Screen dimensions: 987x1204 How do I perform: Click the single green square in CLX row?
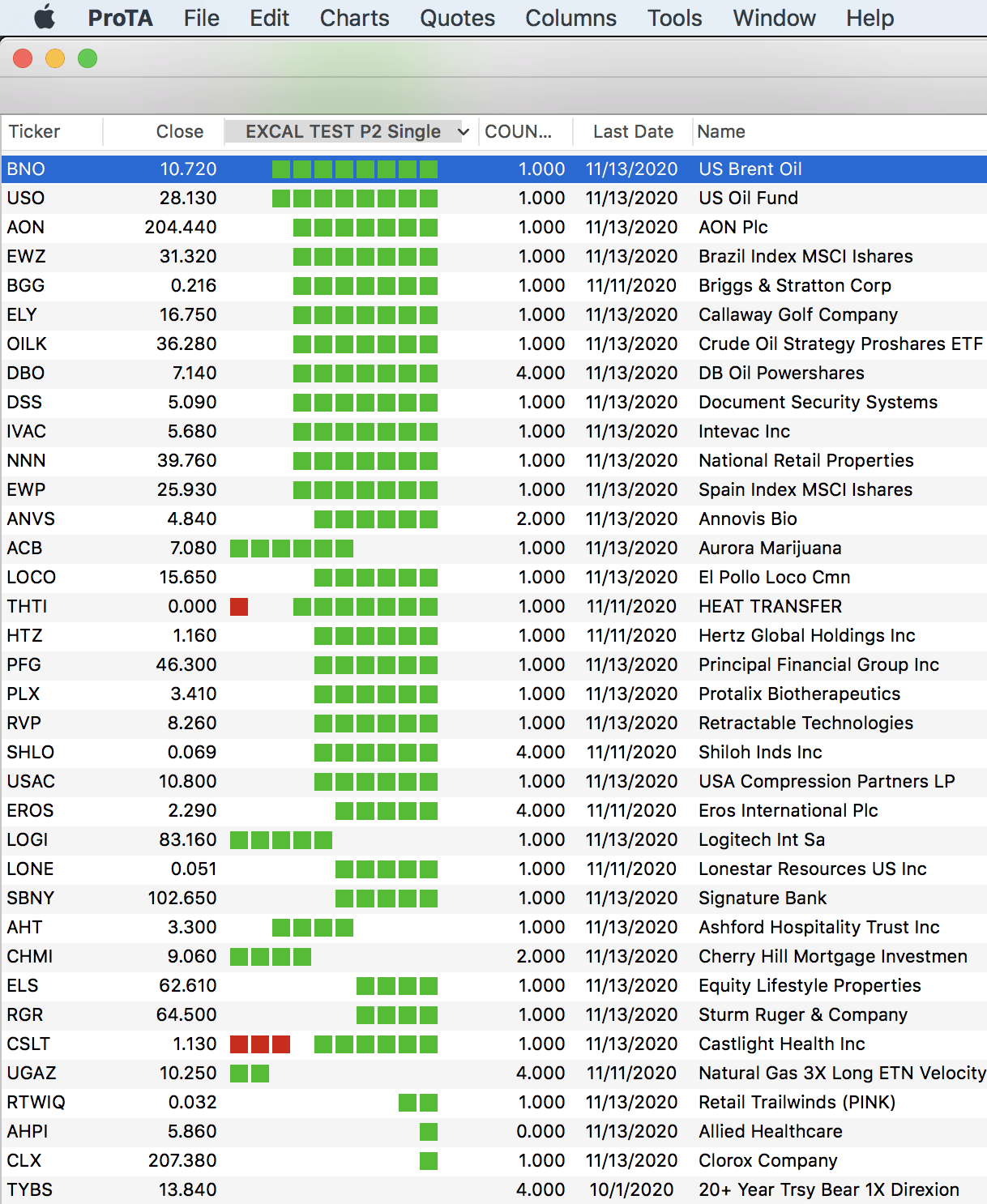pos(429,1161)
